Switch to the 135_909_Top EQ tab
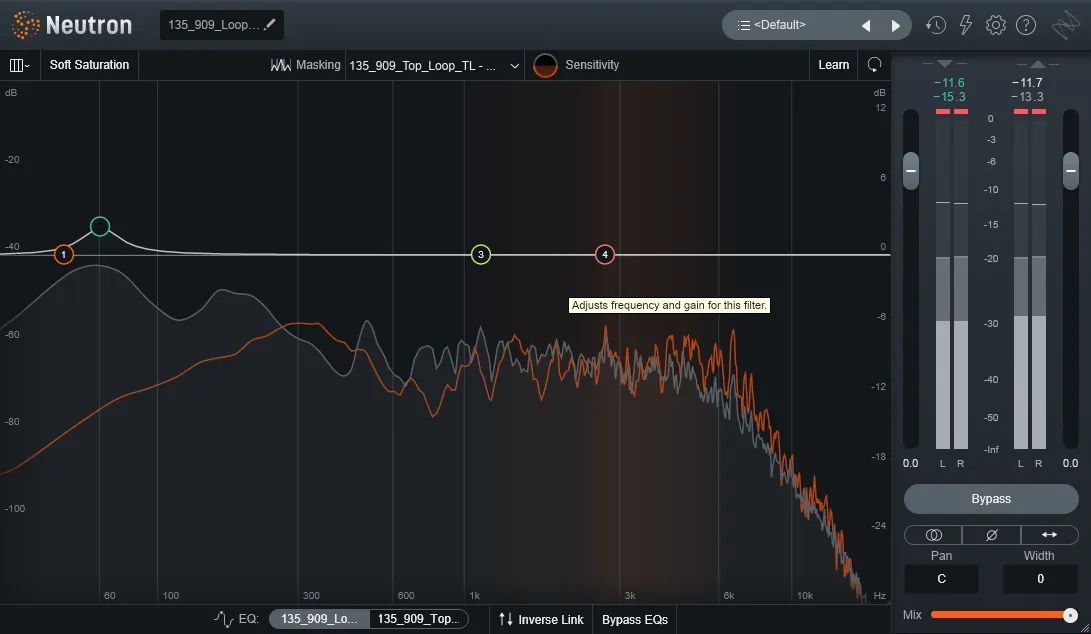1091x634 pixels. 418,619
